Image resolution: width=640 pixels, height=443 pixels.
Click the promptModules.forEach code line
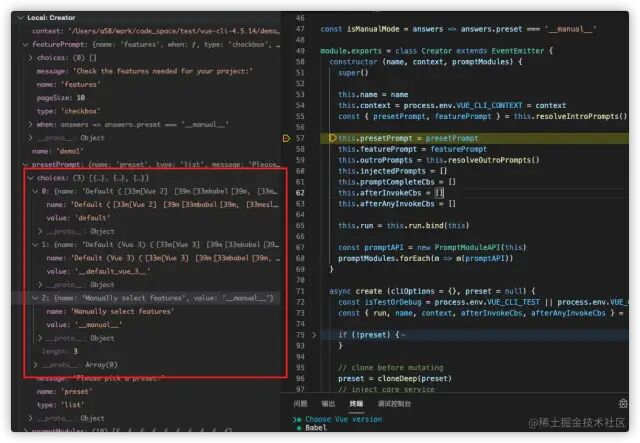click(425, 258)
